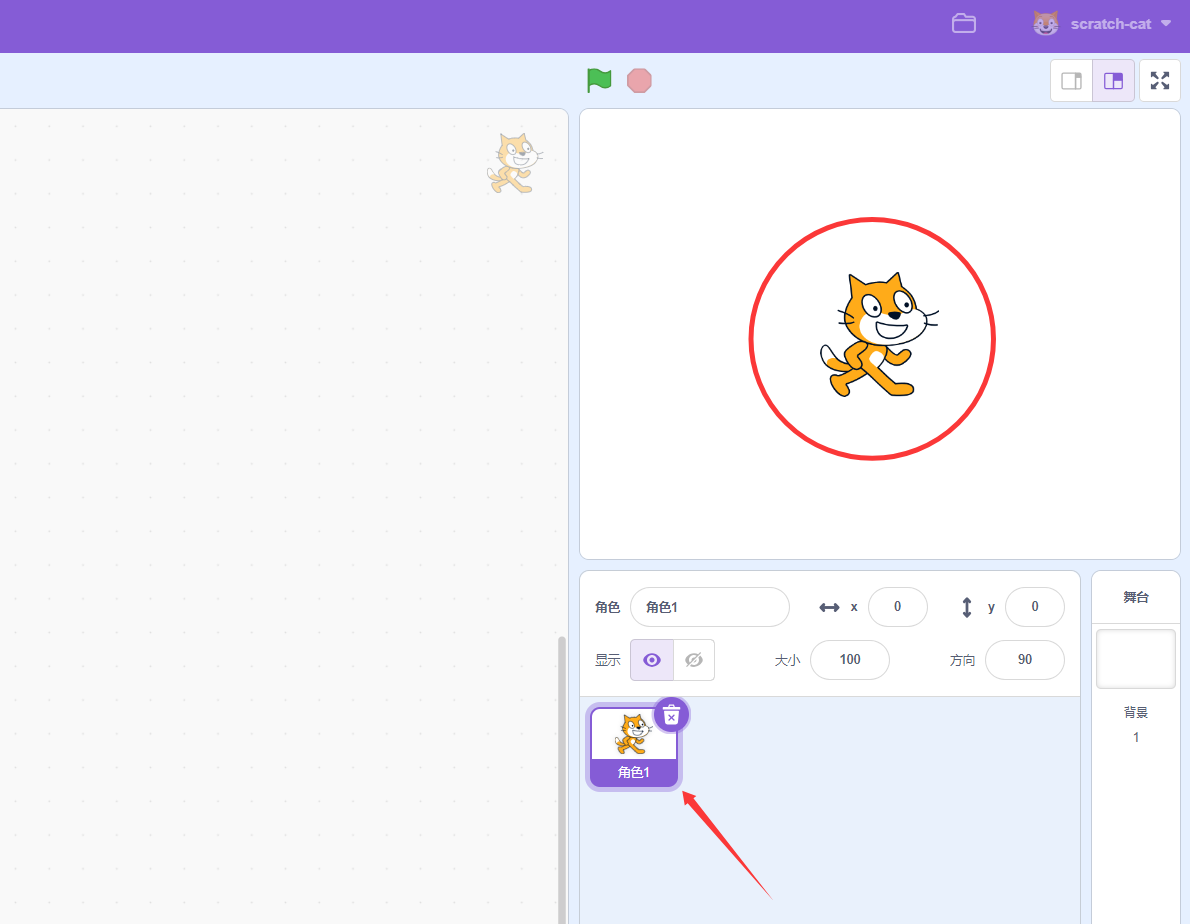Open the 大小 size value control
The width and height of the screenshot is (1190, 924).
849,659
